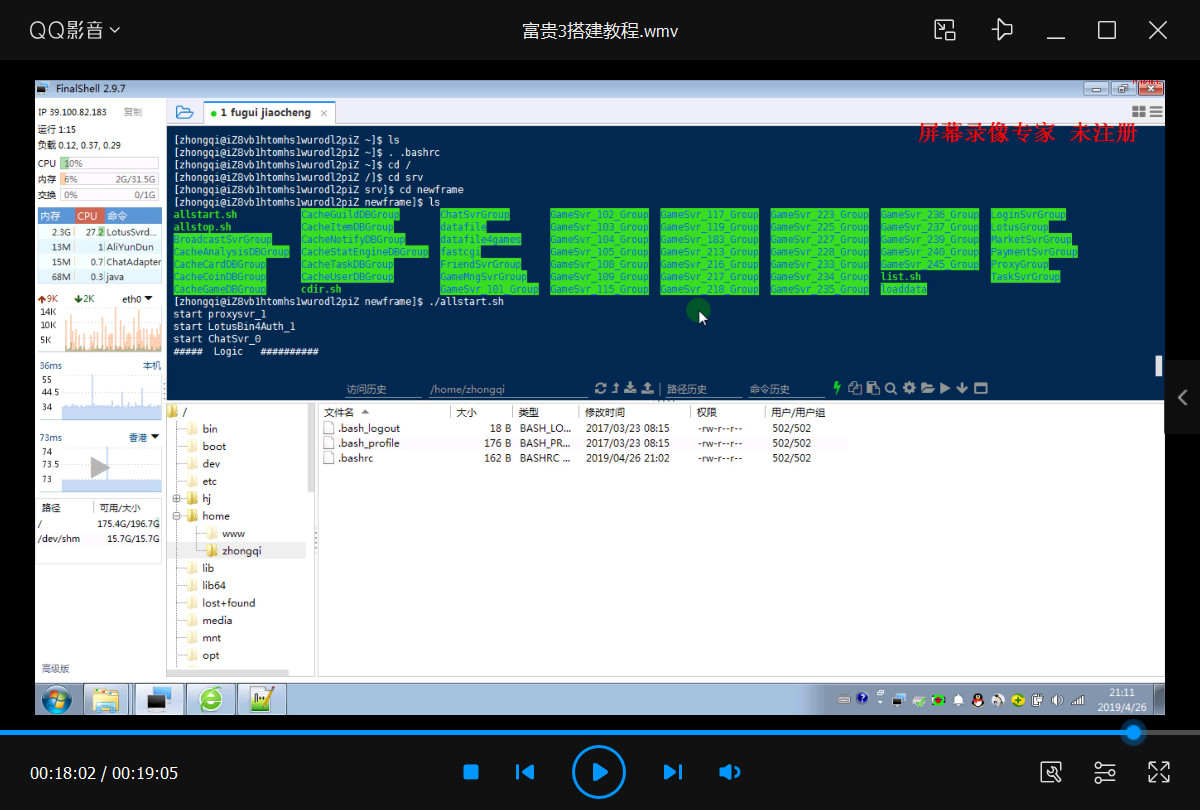Click the playback progress slider handle
Viewport: 1200px width, 810px height.
[1133, 733]
